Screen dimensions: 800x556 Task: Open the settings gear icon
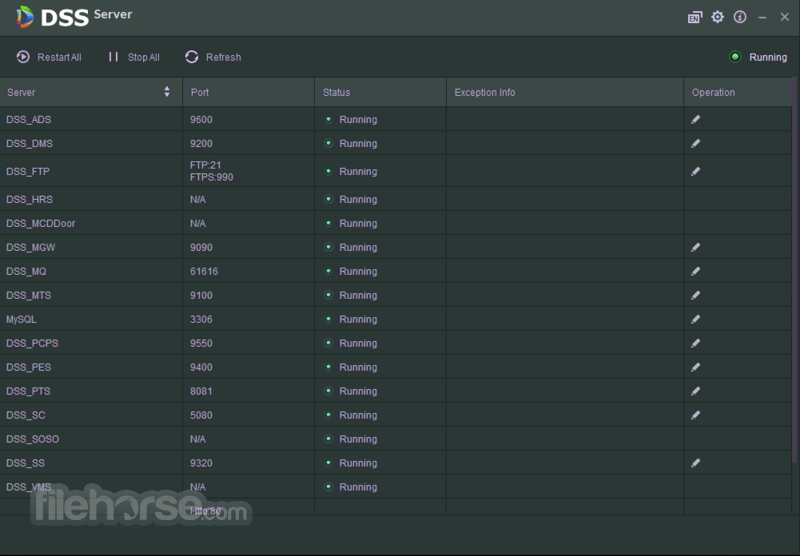717,17
